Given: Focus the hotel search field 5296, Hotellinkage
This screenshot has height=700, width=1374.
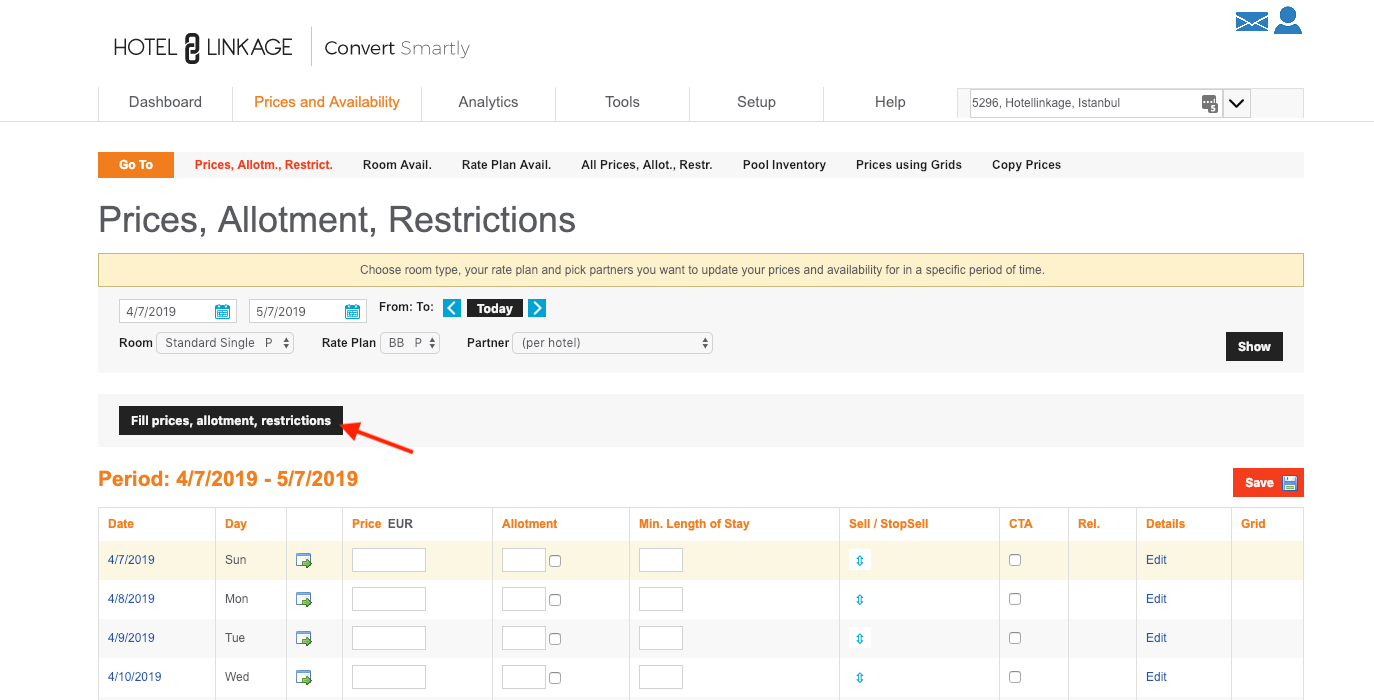Looking at the screenshot, I should [1095, 103].
